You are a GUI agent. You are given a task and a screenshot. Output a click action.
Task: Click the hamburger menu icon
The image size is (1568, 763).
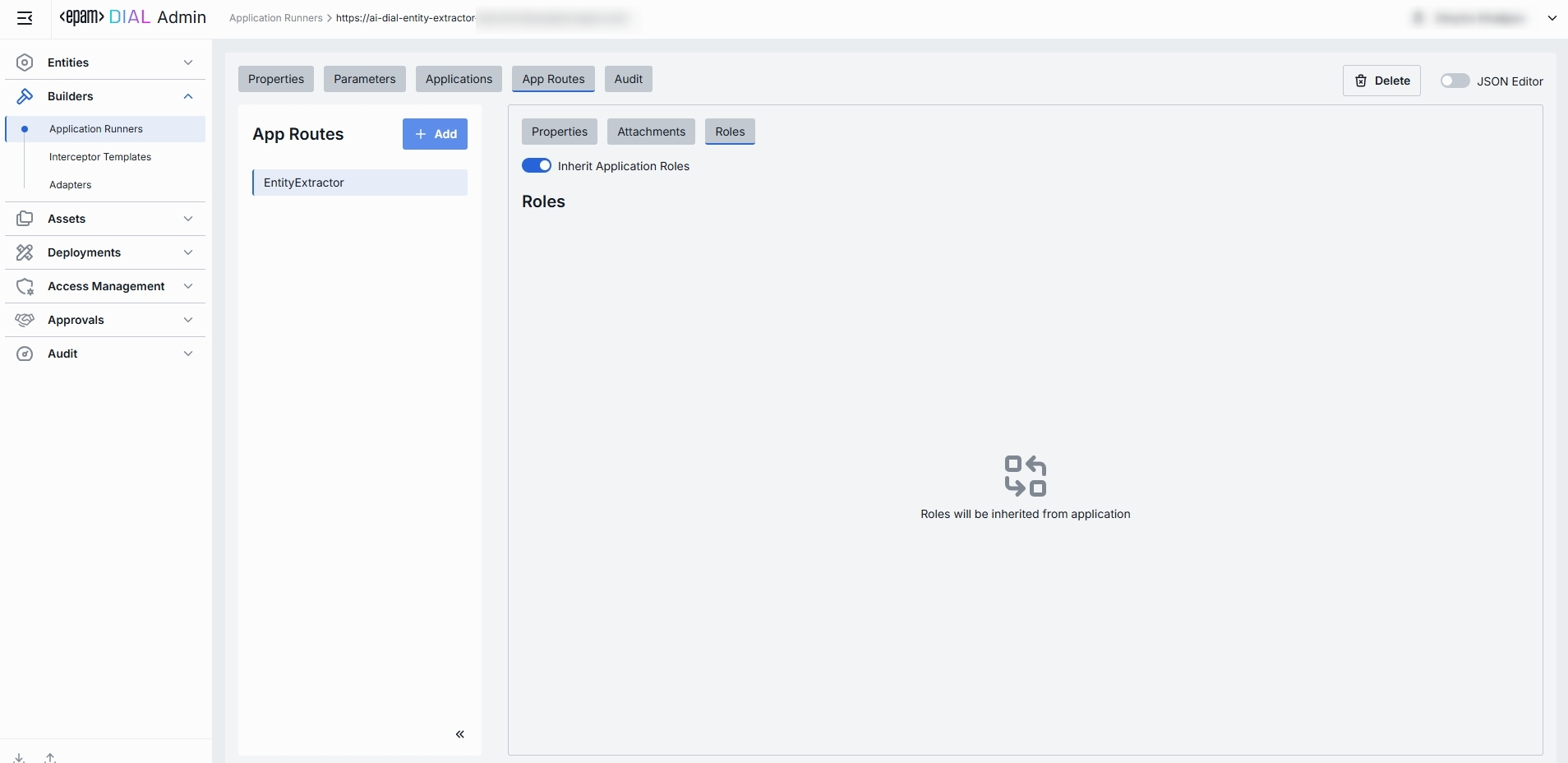[25, 18]
